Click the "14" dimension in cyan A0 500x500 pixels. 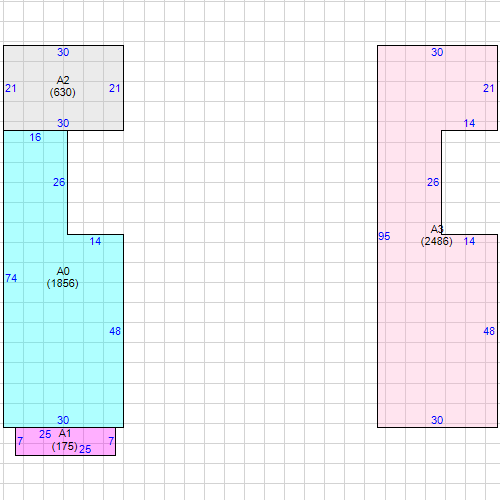tap(95, 241)
